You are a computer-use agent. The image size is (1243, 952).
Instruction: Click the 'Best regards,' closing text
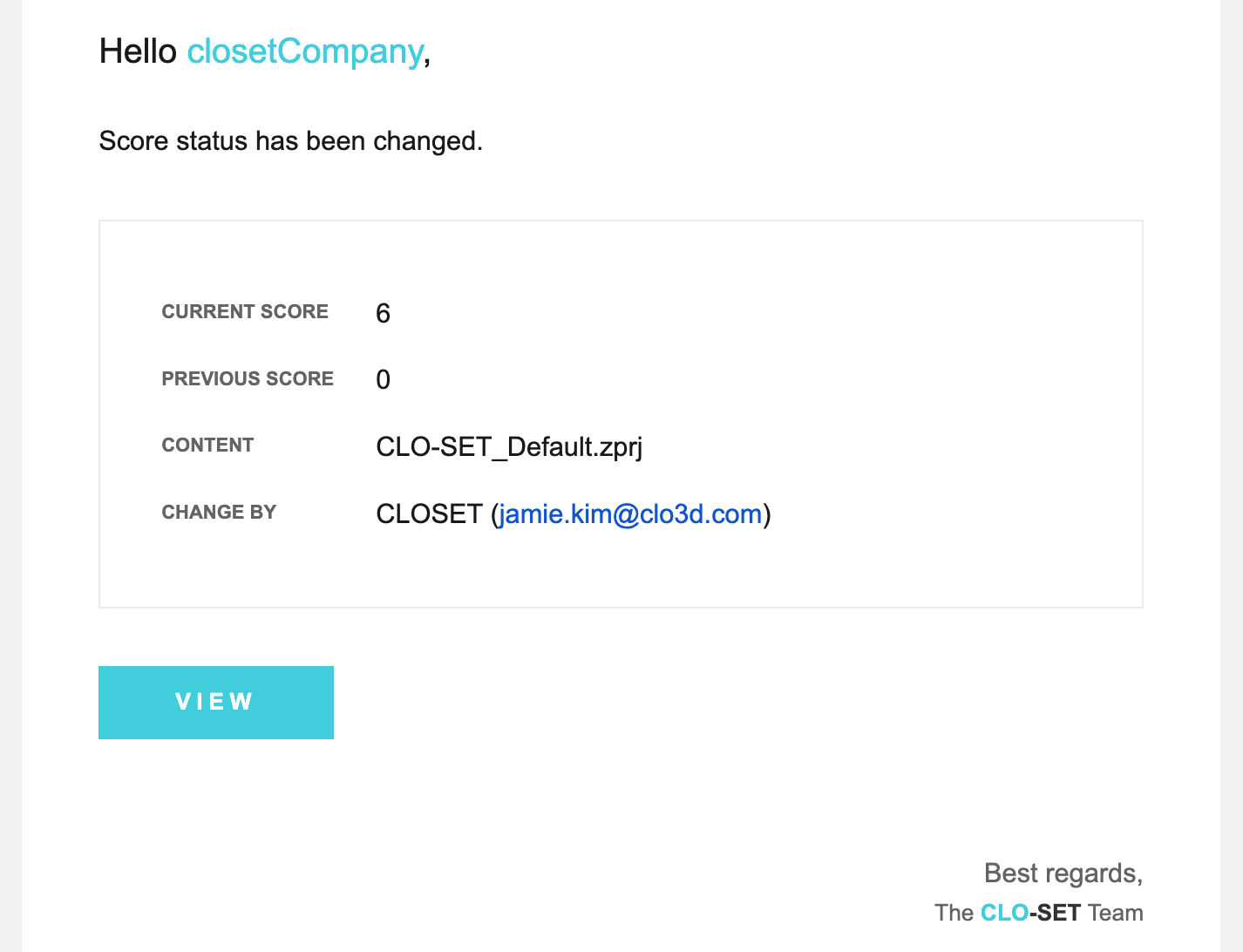click(1063, 873)
